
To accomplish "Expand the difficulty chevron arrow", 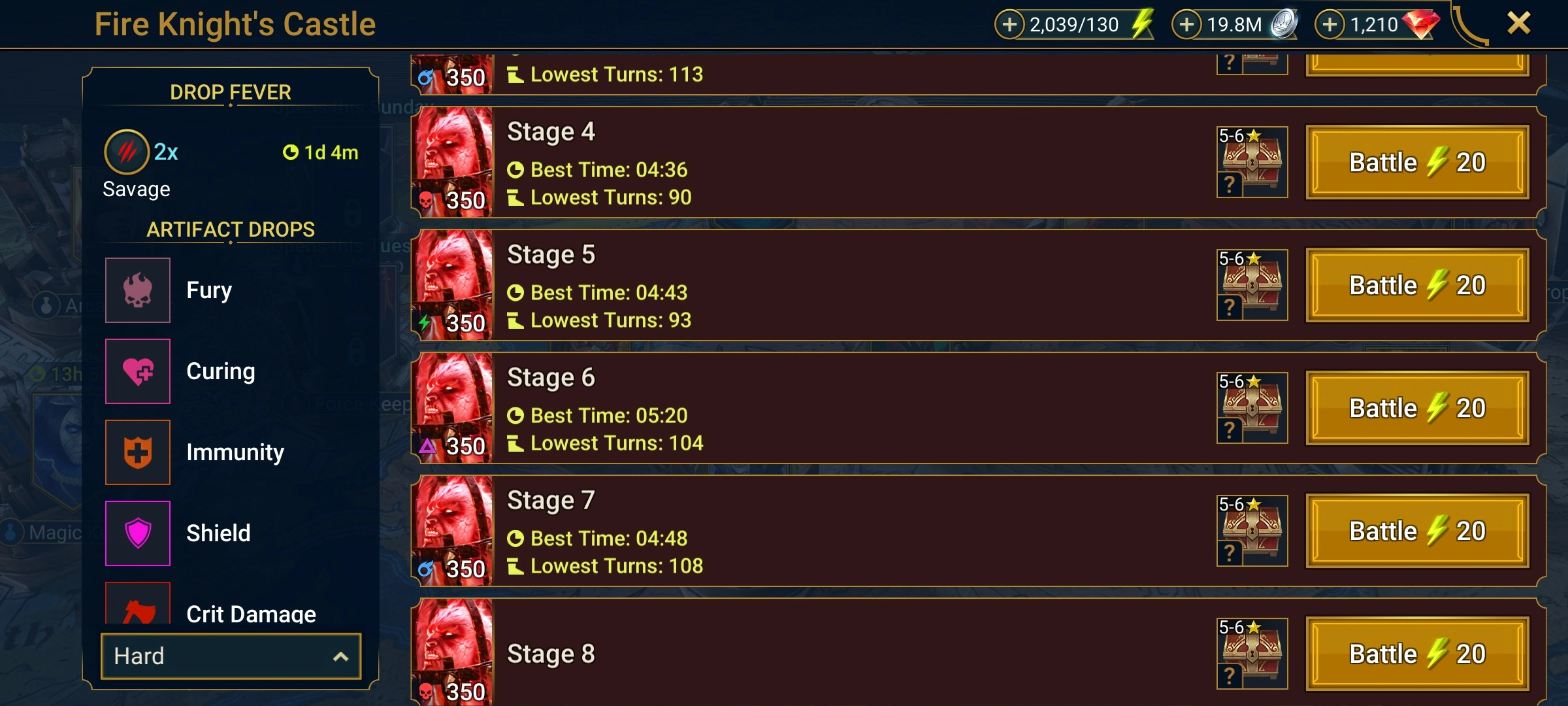I will [x=340, y=656].
